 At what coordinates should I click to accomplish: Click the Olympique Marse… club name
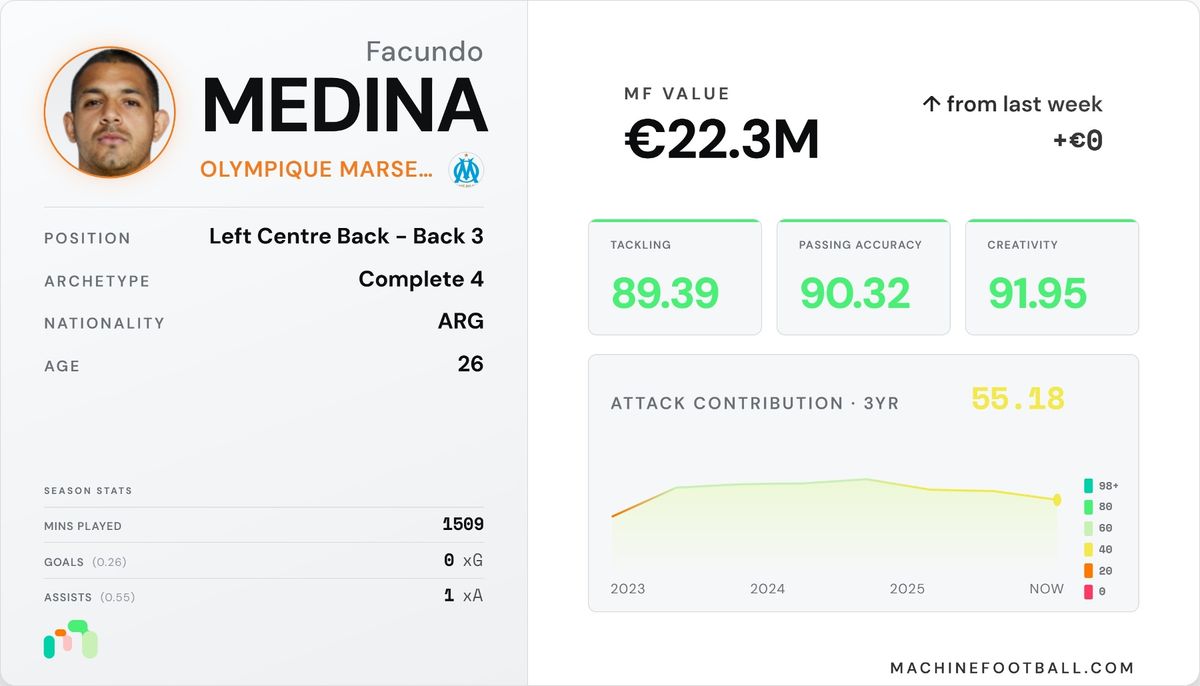point(316,170)
